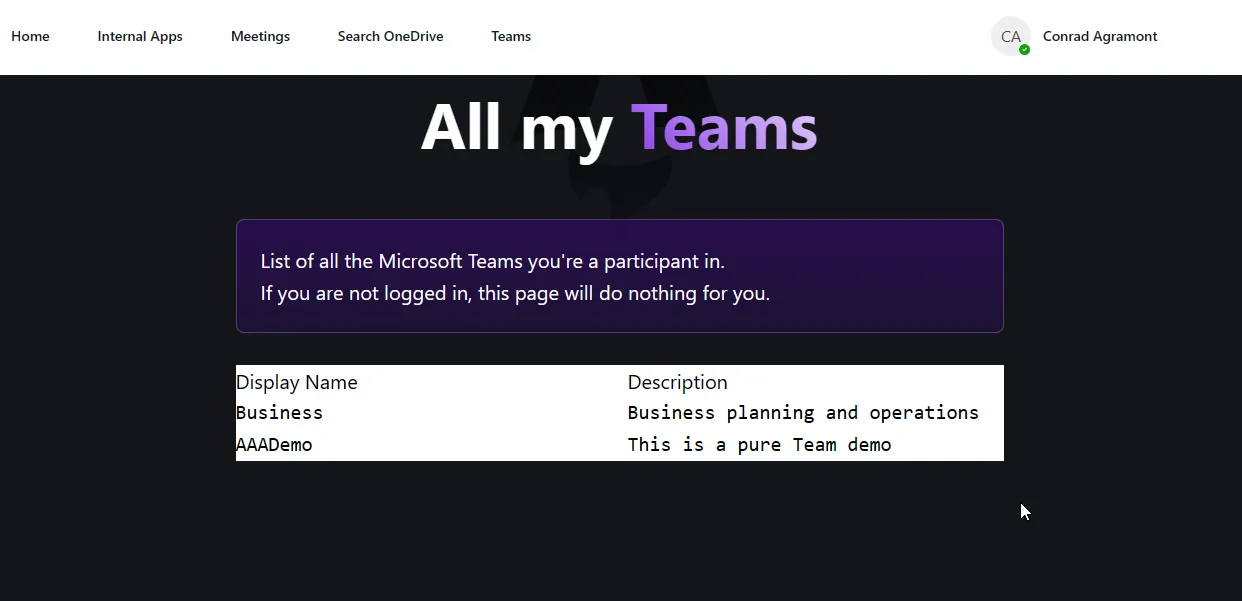Open the Meetings page
Viewport: 1242px width, 601px height.
coord(260,36)
